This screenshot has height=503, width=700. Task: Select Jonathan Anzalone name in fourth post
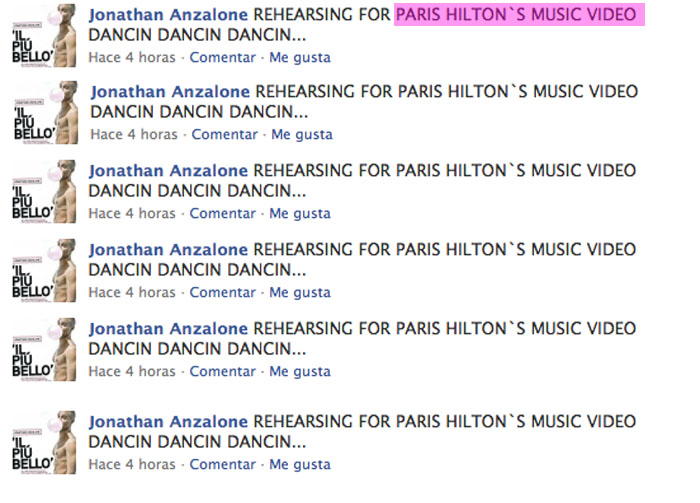(168, 250)
